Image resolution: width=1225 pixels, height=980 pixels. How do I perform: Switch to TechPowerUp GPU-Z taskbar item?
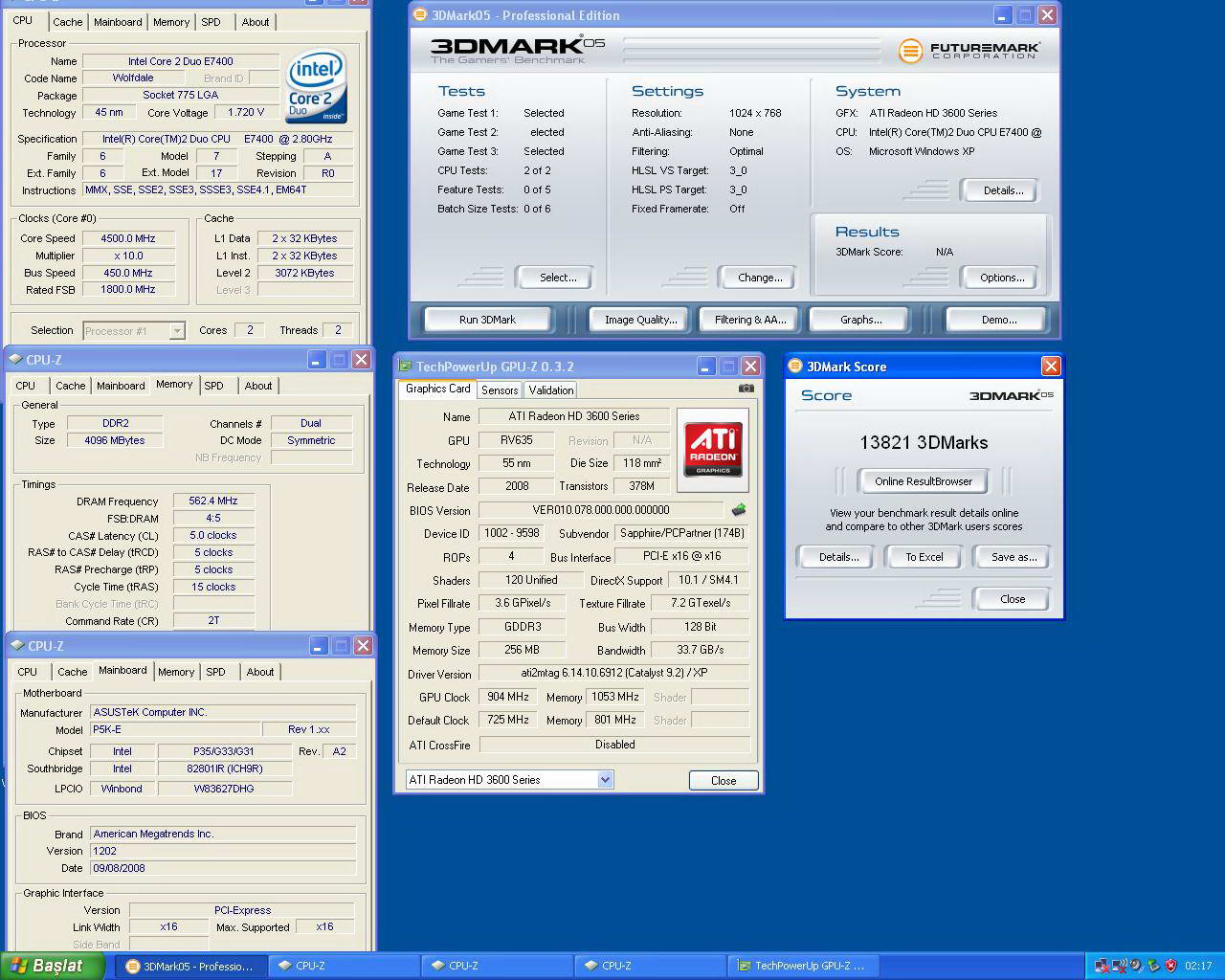(801, 966)
